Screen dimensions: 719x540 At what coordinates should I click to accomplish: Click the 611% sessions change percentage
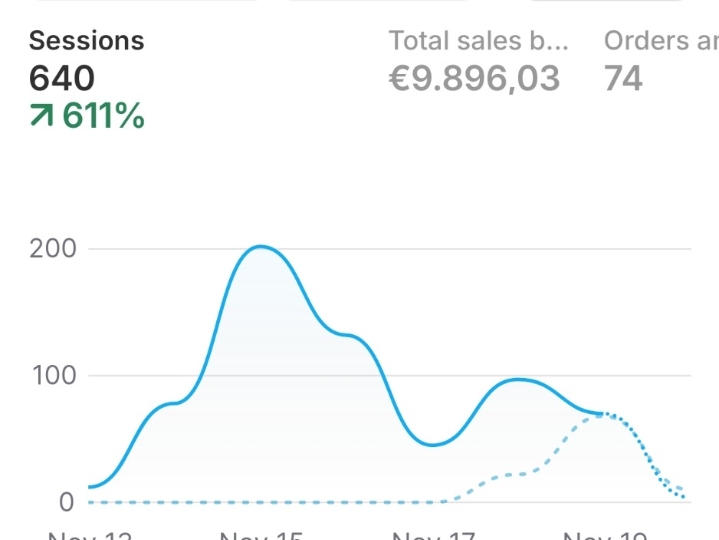[x=103, y=117]
